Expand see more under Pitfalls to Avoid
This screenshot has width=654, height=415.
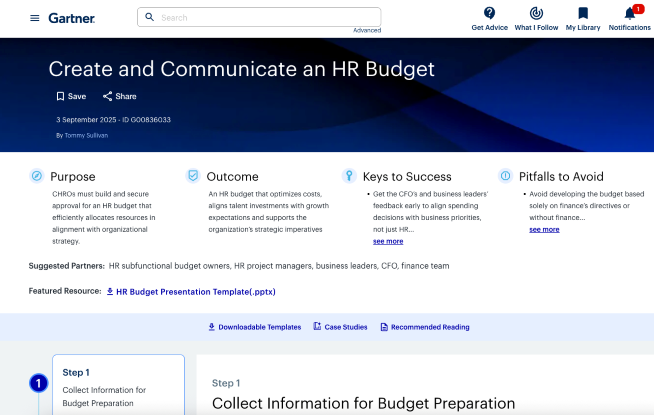(x=544, y=229)
